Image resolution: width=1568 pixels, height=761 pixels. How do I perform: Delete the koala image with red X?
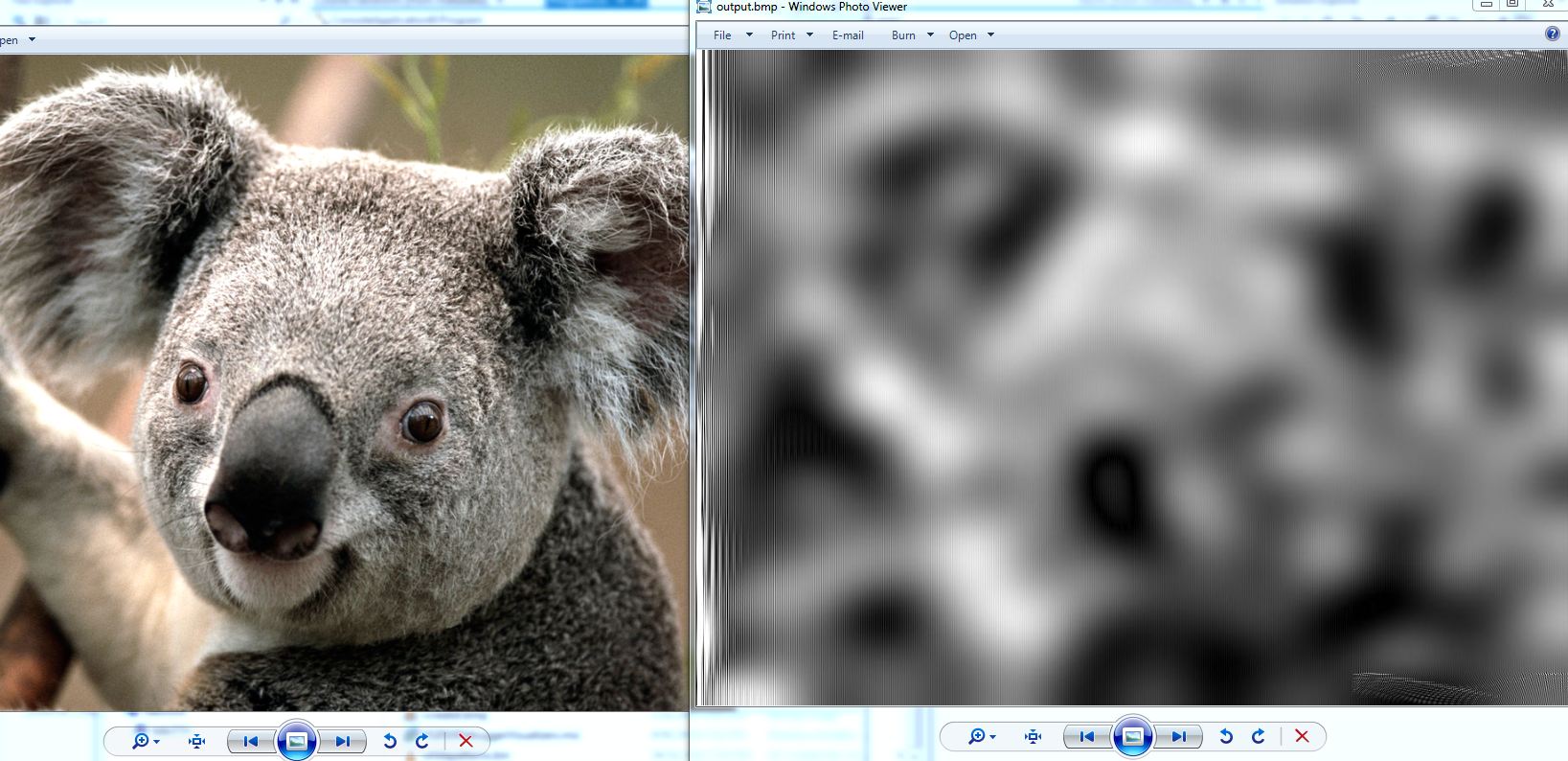466,741
